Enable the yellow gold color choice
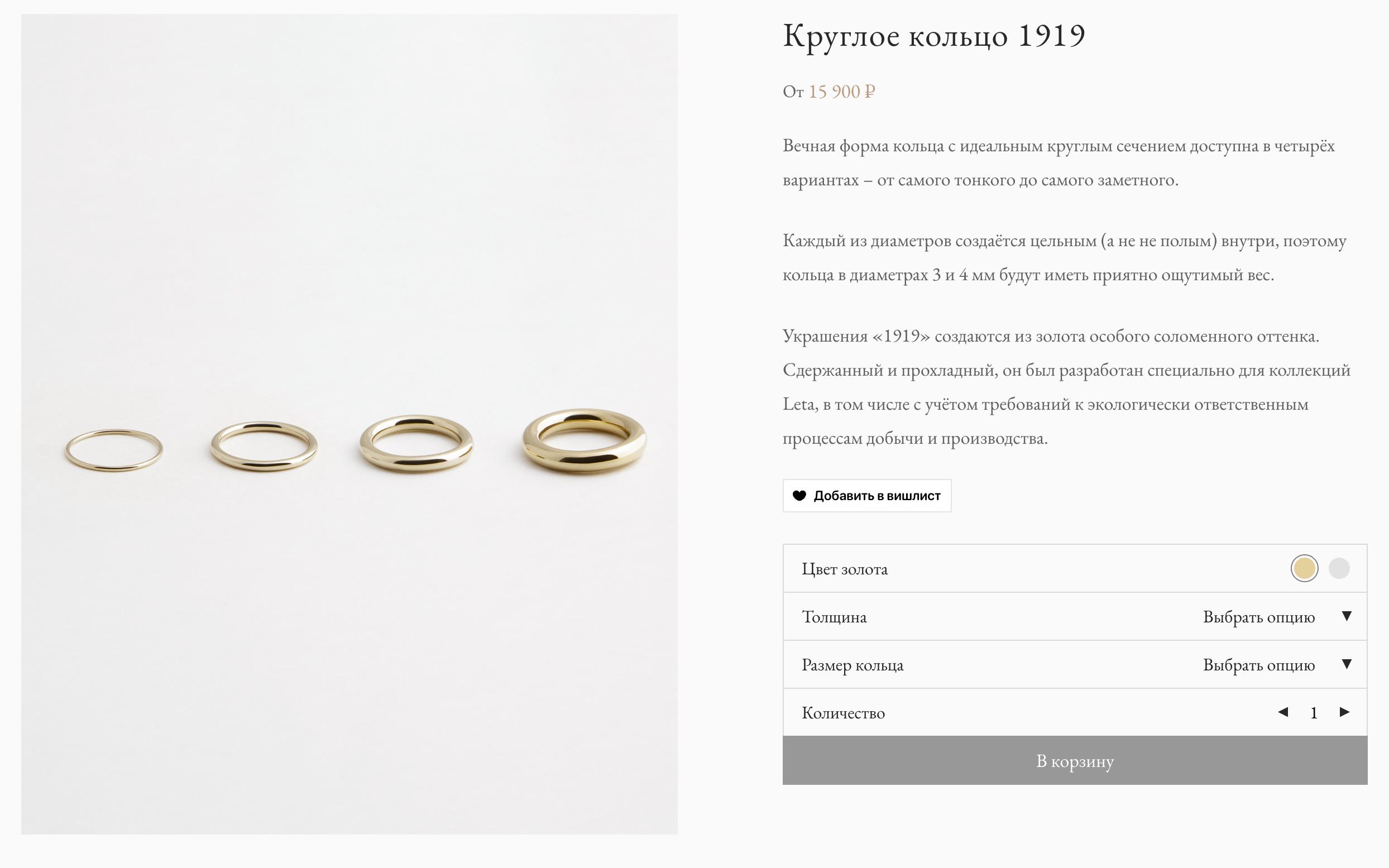1389x868 pixels. [x=1304, y=569]
